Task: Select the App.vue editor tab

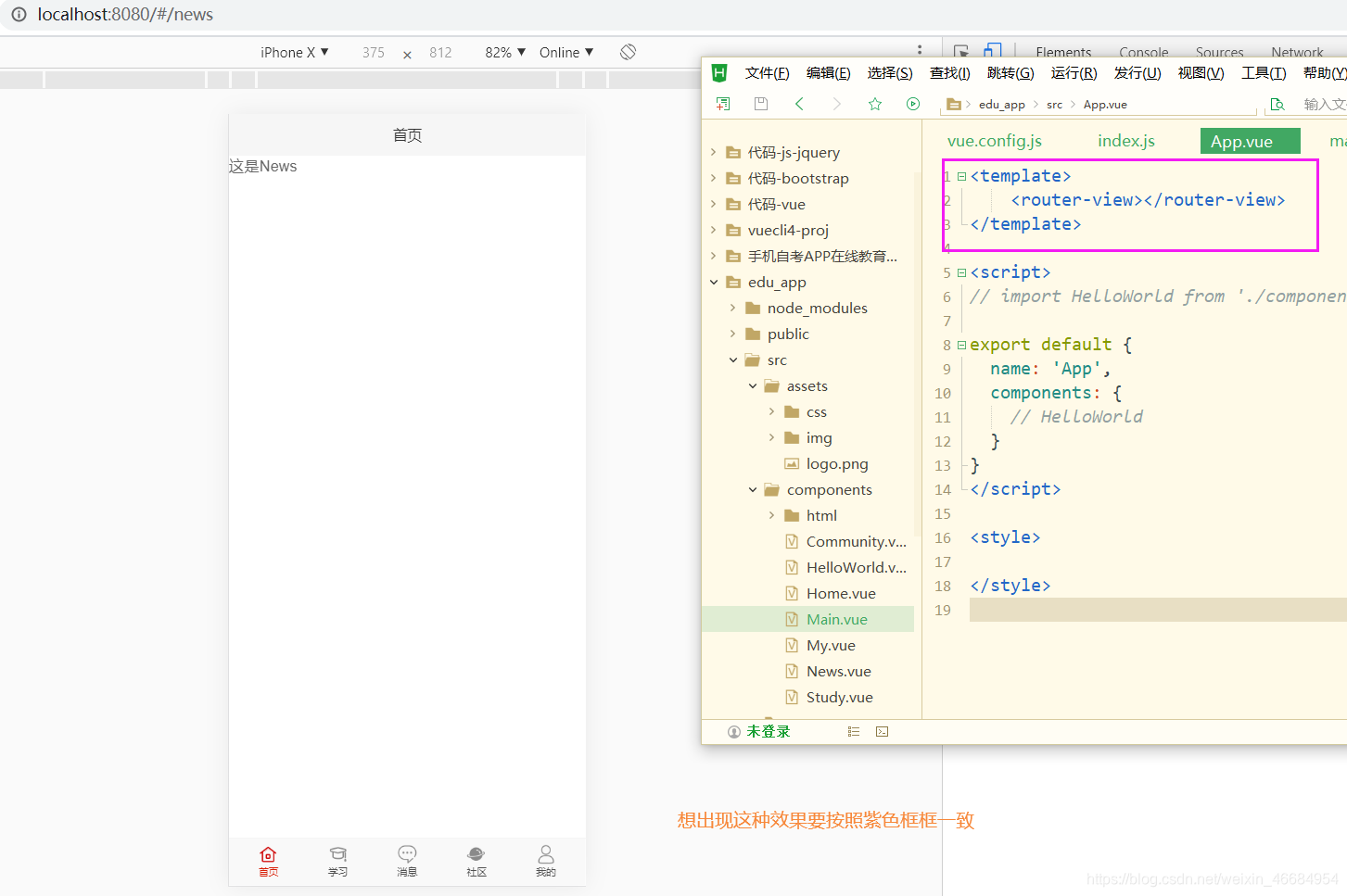Action: tap(1250, 141)
